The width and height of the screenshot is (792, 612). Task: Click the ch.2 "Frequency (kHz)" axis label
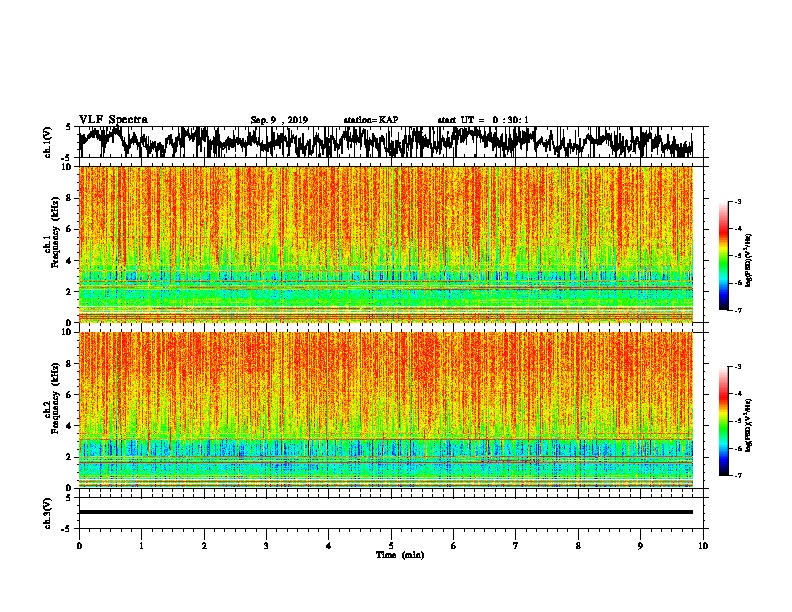pos(55,398)
